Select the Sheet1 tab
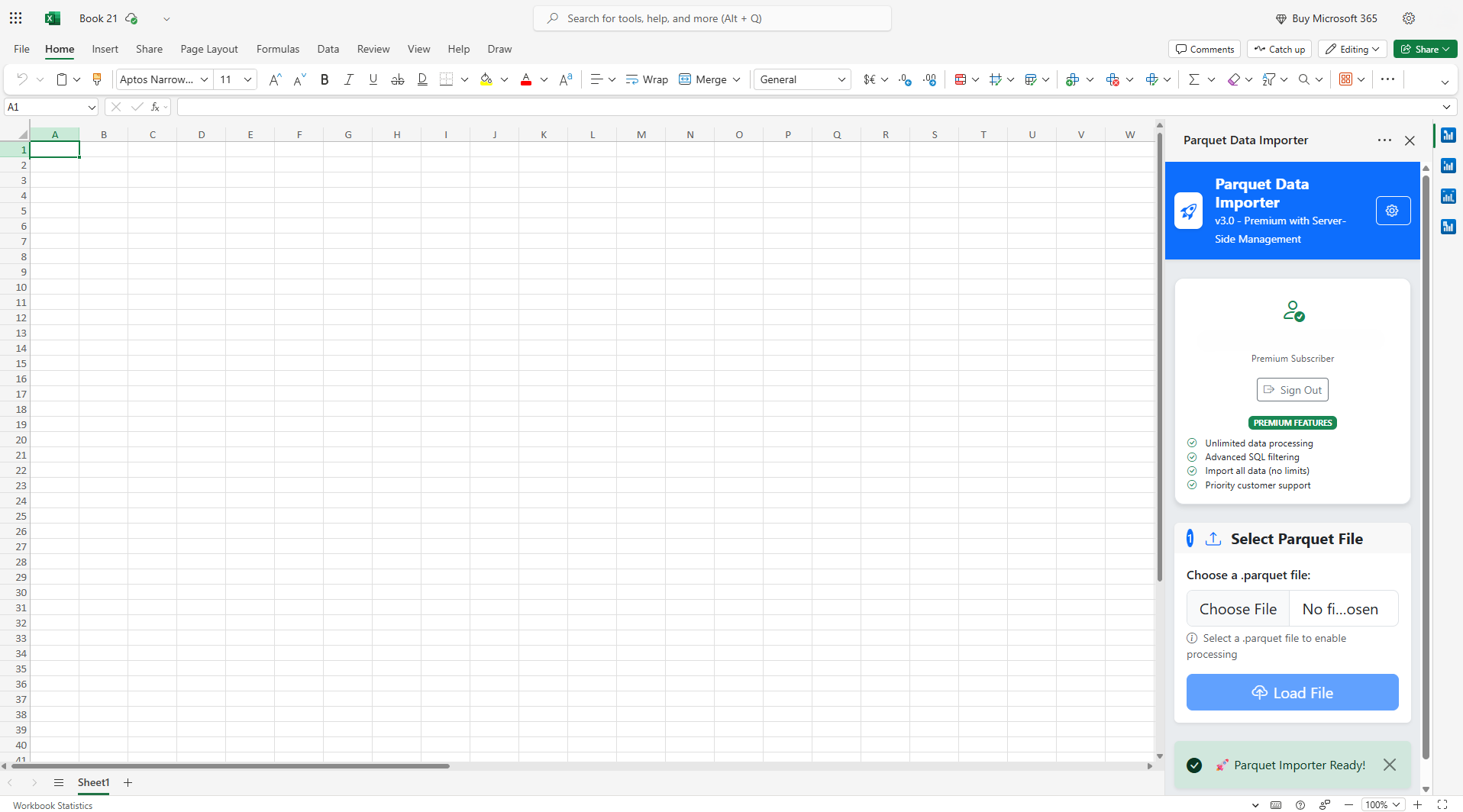Image resolution: width=1463 pixels, height=812 pixels. pos(93,782)
